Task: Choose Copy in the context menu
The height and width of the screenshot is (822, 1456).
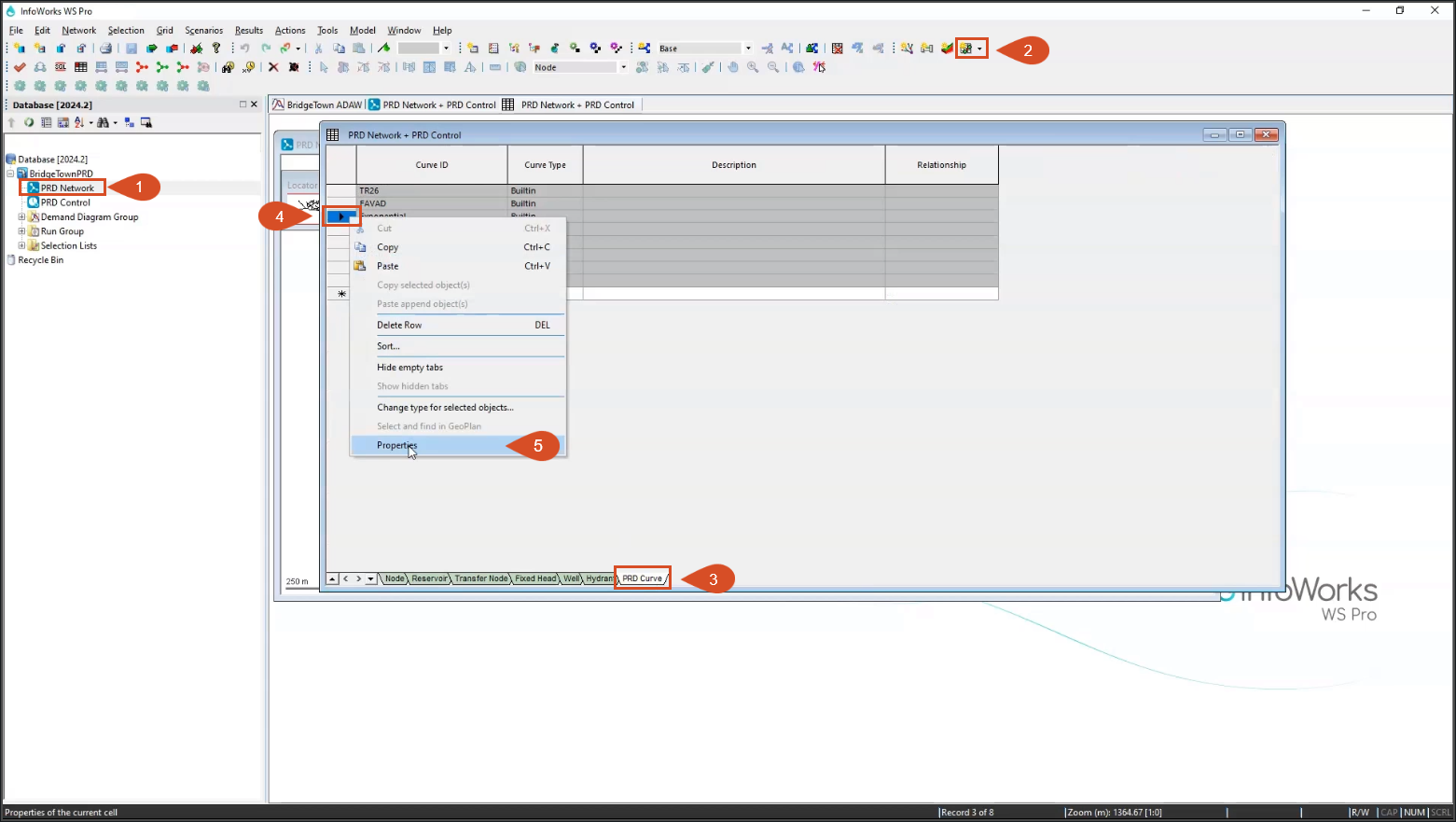Action: 457,247
